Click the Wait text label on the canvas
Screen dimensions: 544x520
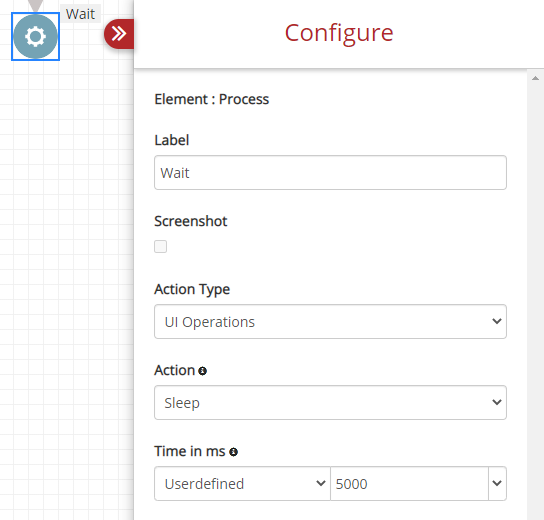[x=80, y=14]
